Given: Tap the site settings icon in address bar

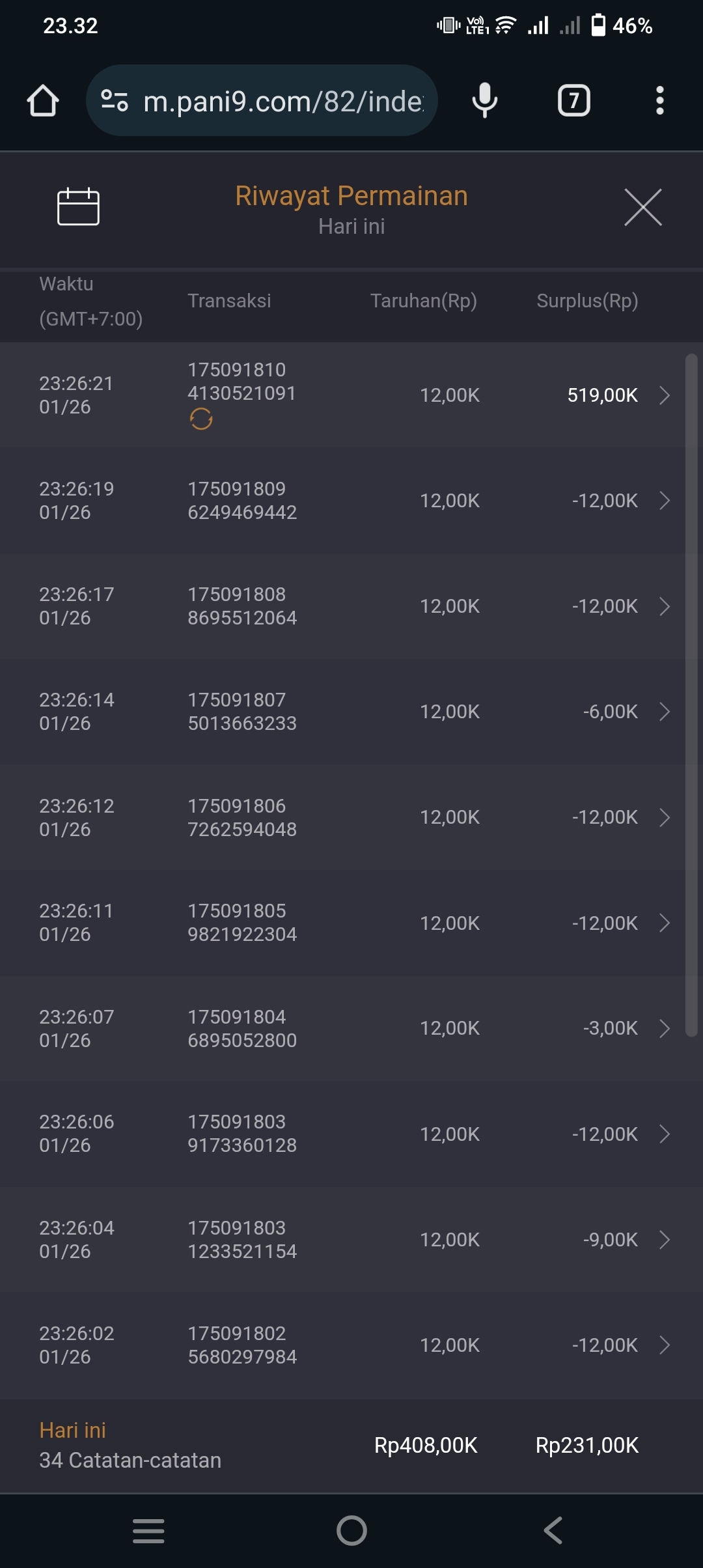Looking at the screenshot, I should pyautogui.click(x=115, y=101).
